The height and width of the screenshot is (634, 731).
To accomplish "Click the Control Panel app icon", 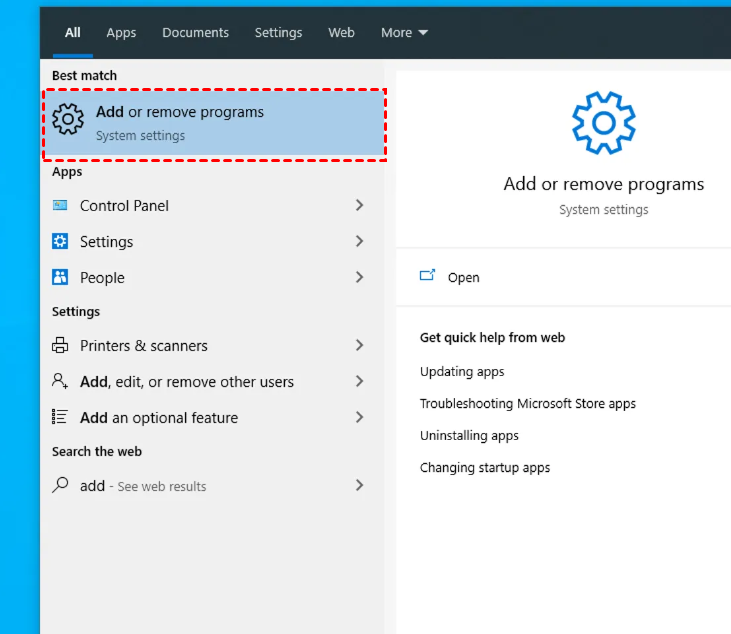I will 60,205.
